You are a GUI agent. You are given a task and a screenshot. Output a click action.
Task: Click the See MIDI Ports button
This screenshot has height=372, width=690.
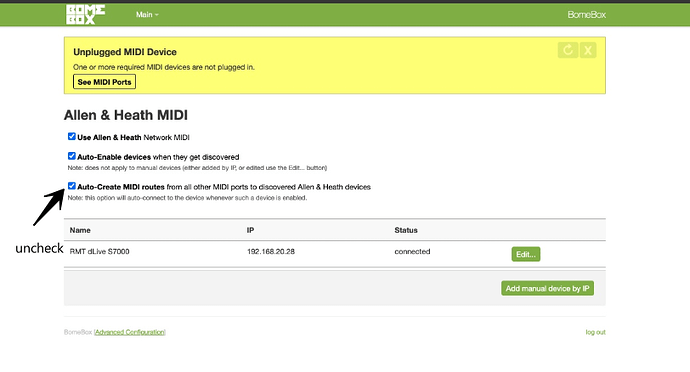pyautogui.click(x=104, y=82)
